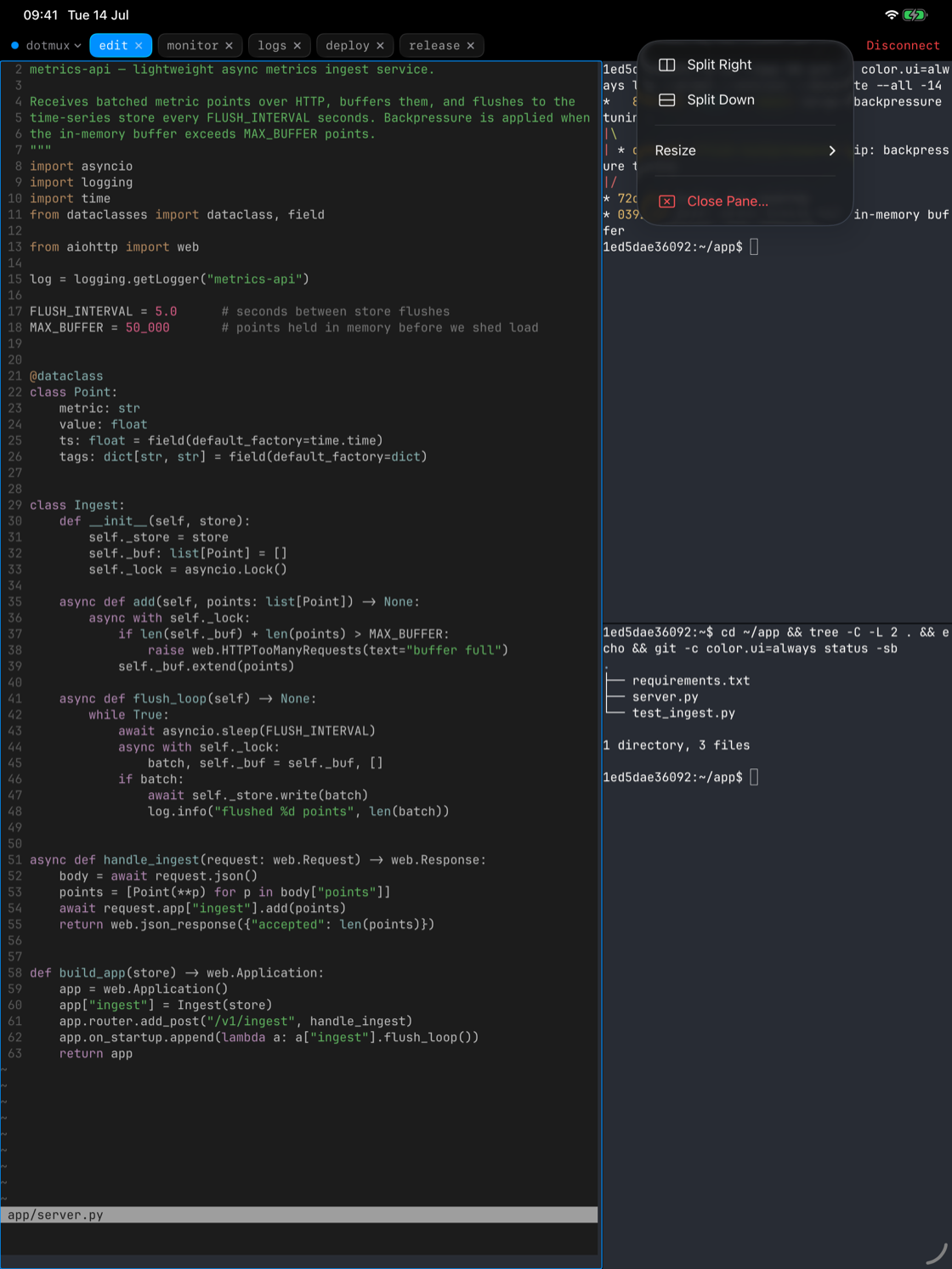This screenshot has height=1269, width=952.
Task: Choose Split Down from the pane menu
Action: tap(745, 99)
